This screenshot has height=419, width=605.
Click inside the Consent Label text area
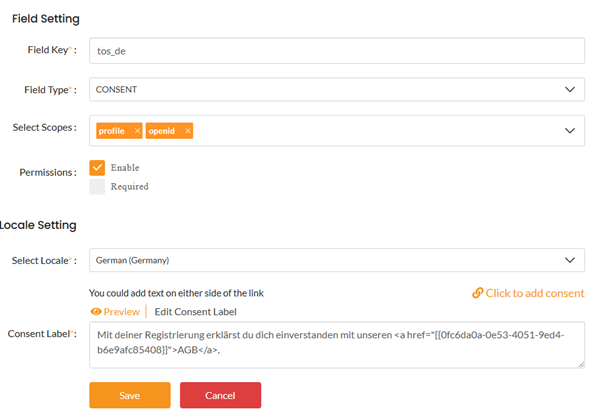click(336, 344)
